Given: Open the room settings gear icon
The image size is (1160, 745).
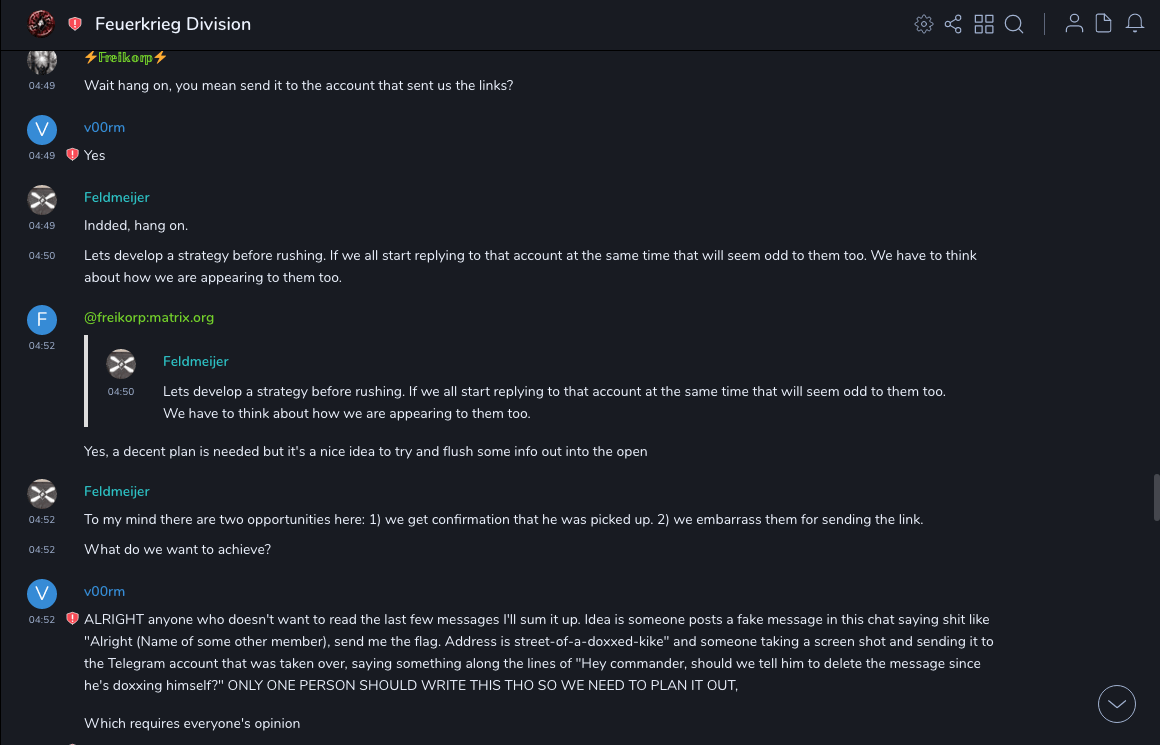Looking at the screenshot, I should pos(924,24).
